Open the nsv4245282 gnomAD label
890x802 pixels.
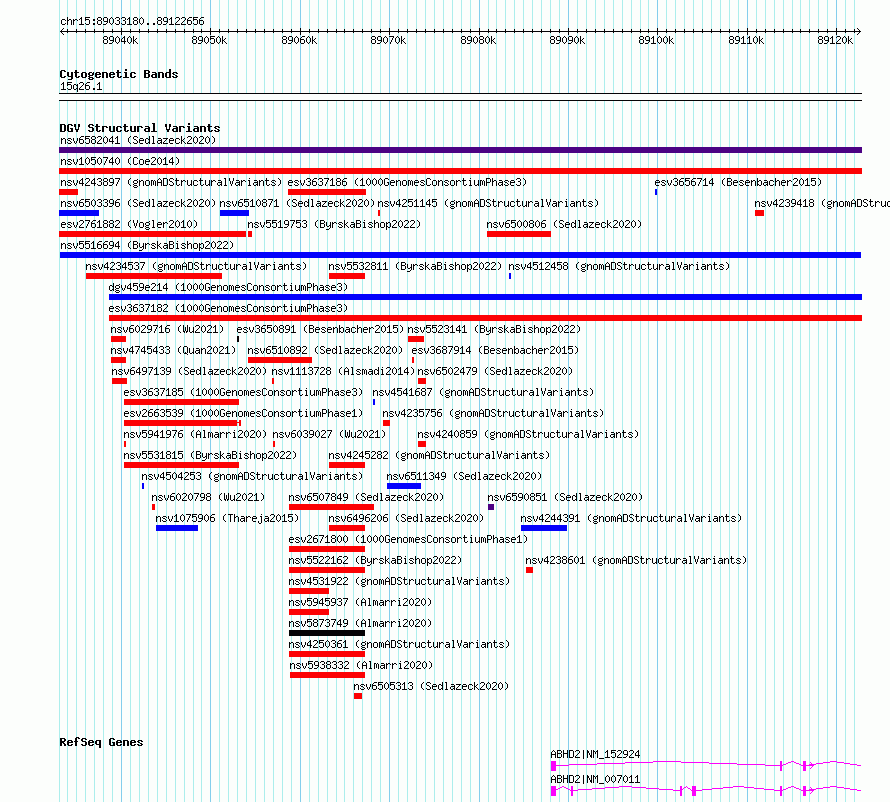[439, 455]
